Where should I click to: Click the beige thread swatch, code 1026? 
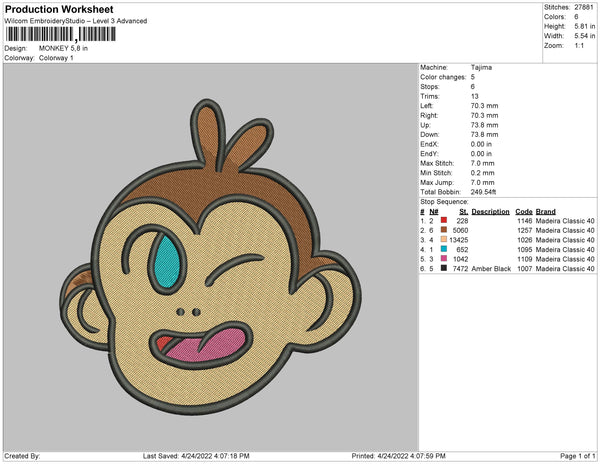click(x=444, y=239)
